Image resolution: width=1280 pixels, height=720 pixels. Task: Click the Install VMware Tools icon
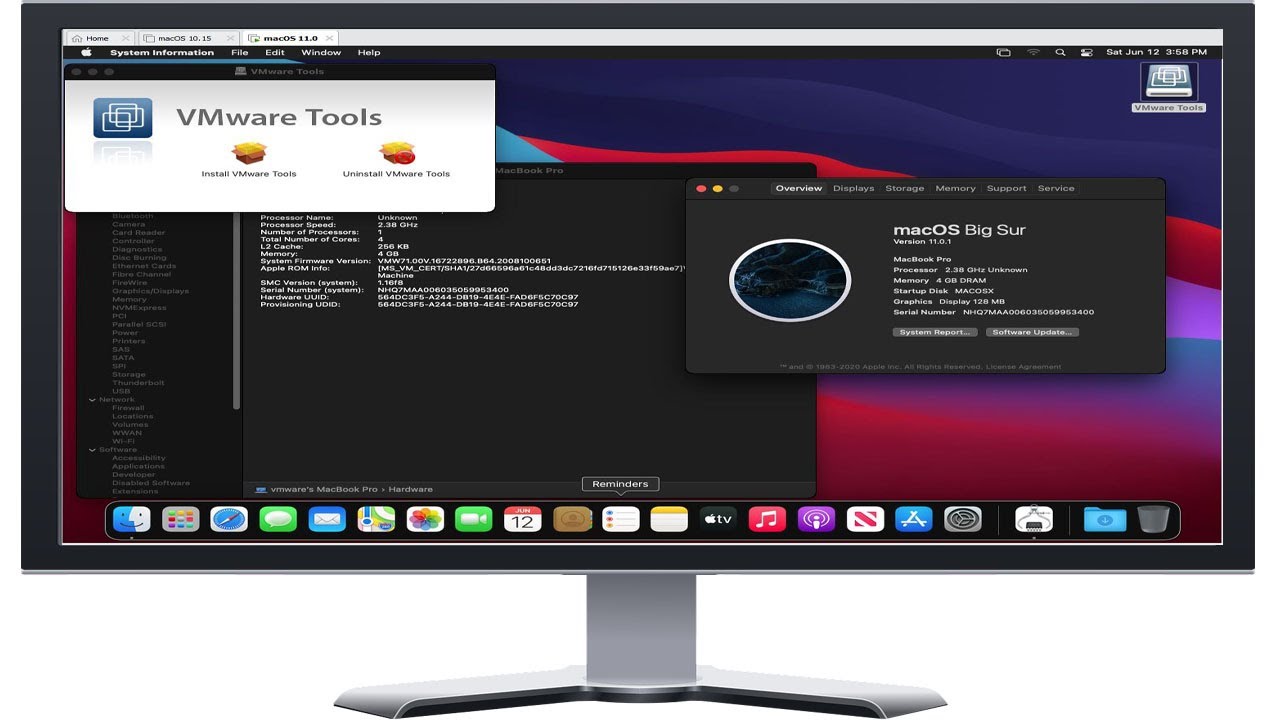[249, 152]
